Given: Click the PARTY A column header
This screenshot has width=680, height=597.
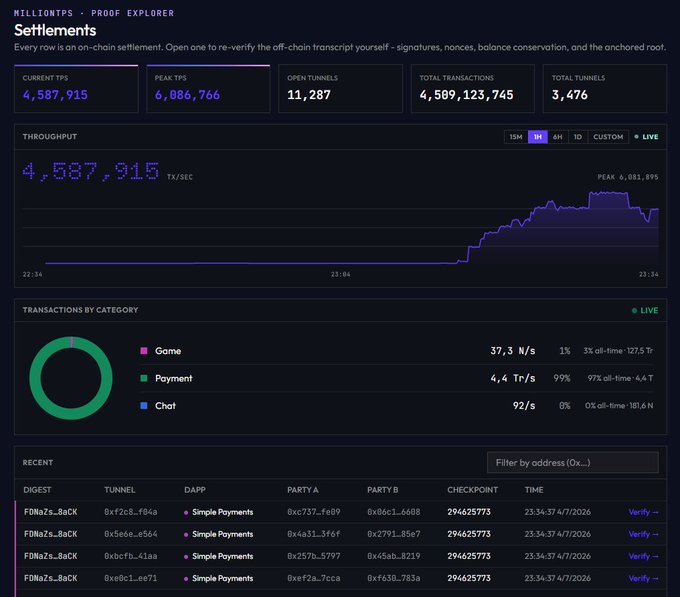Looking at the screenshot, I should 303,490.
